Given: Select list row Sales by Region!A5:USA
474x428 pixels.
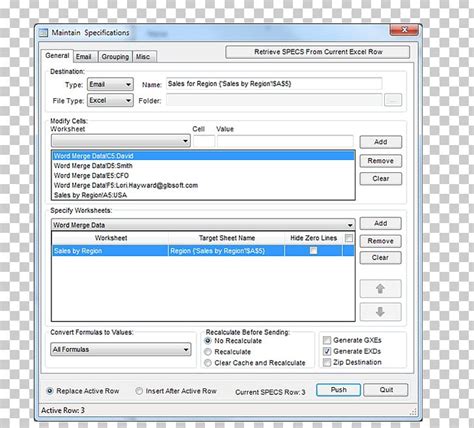Looking at the screenshot, I should (x=203, y=195).
